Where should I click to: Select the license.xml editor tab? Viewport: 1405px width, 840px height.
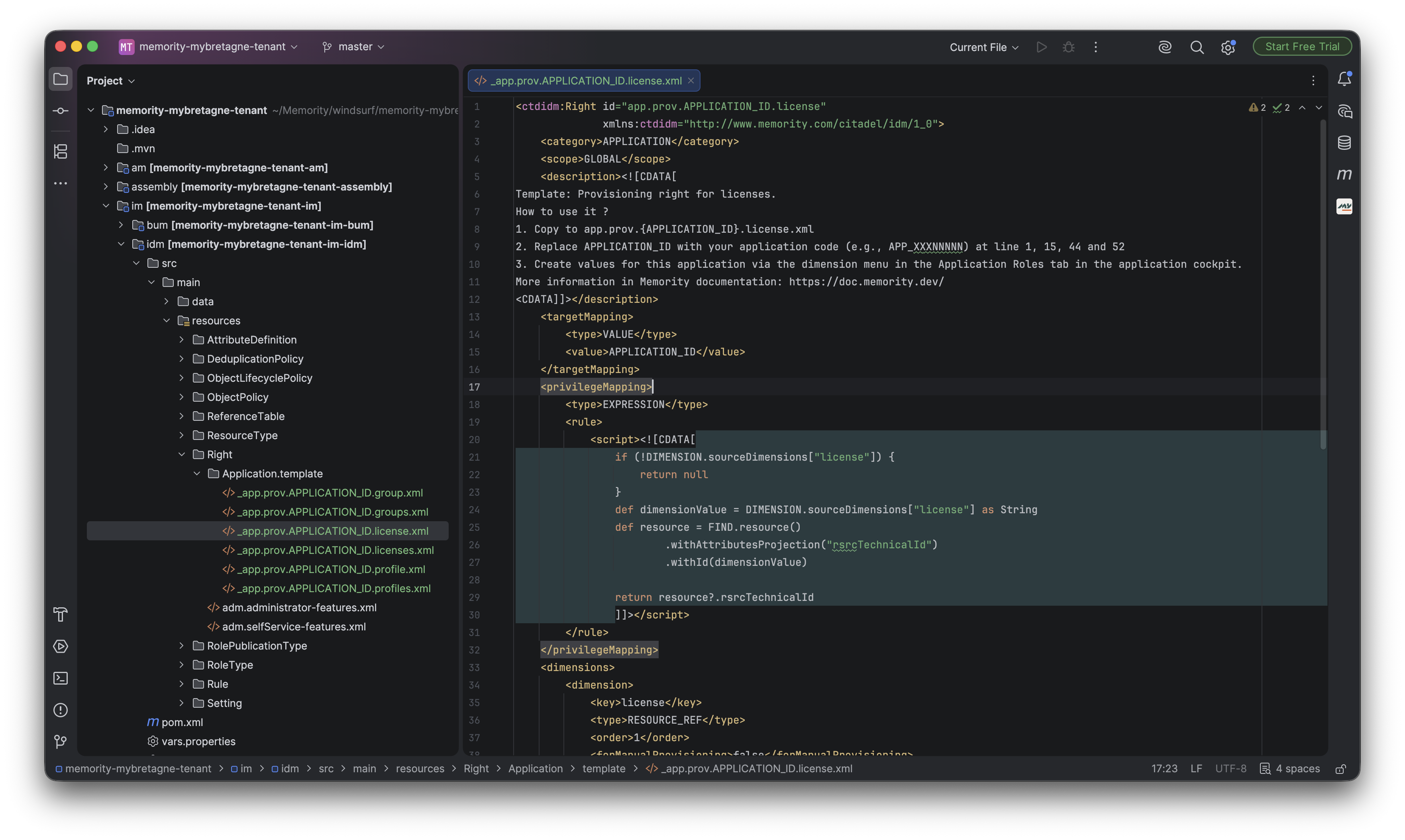coord(583,81)
